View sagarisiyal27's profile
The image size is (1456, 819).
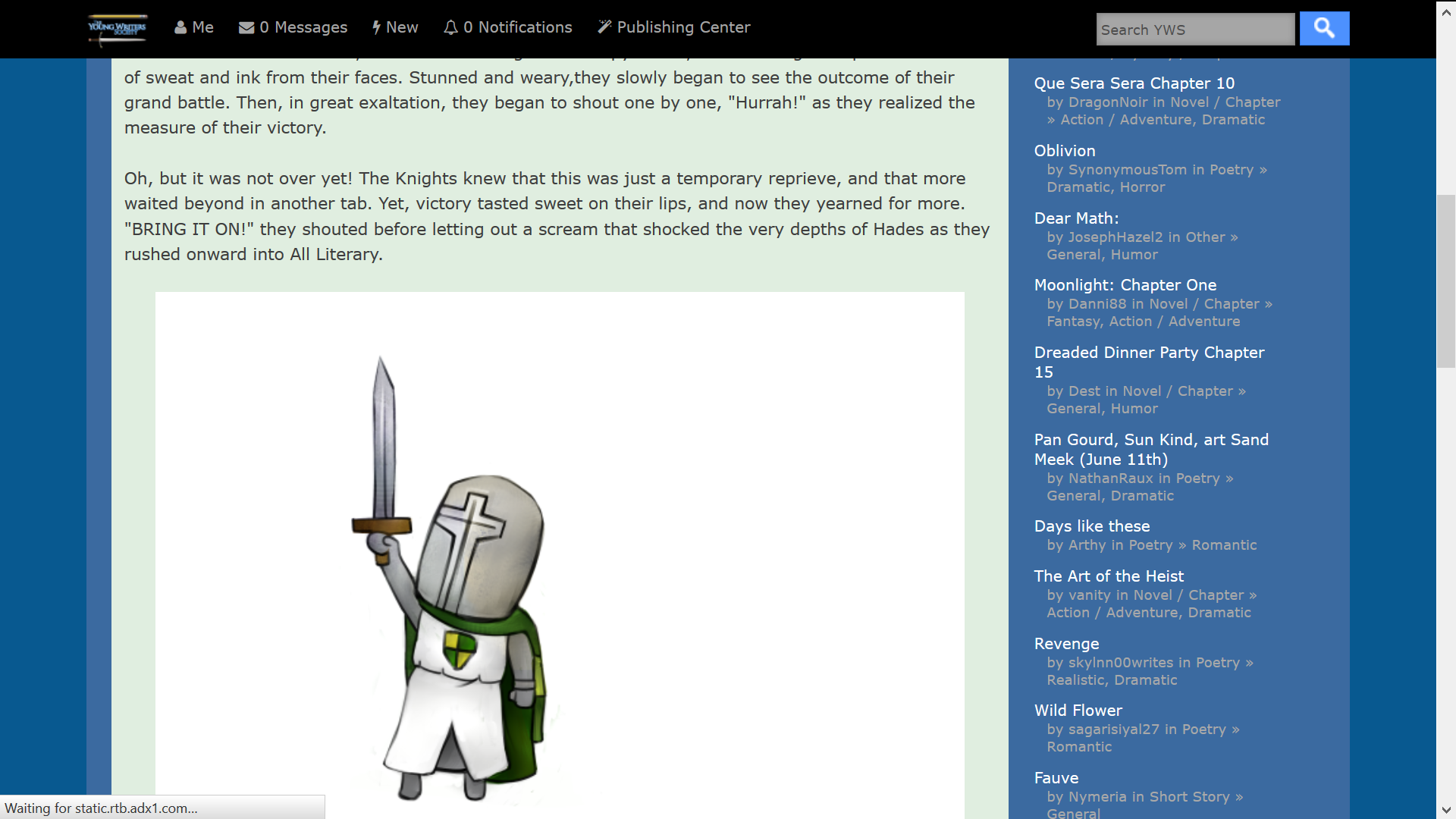pyautogui.click(x=1113, y=730)
